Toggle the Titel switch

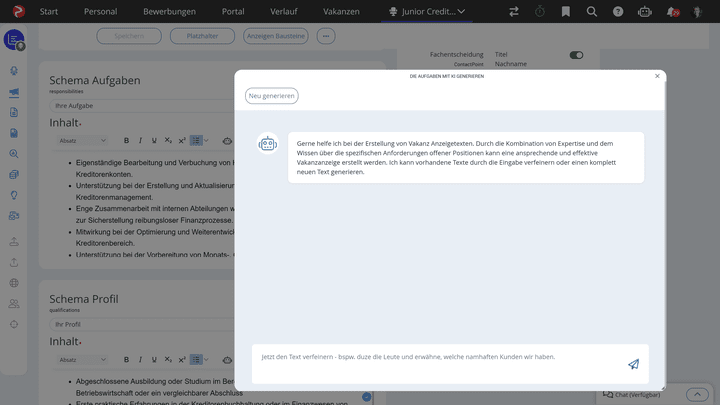point(576,55)
